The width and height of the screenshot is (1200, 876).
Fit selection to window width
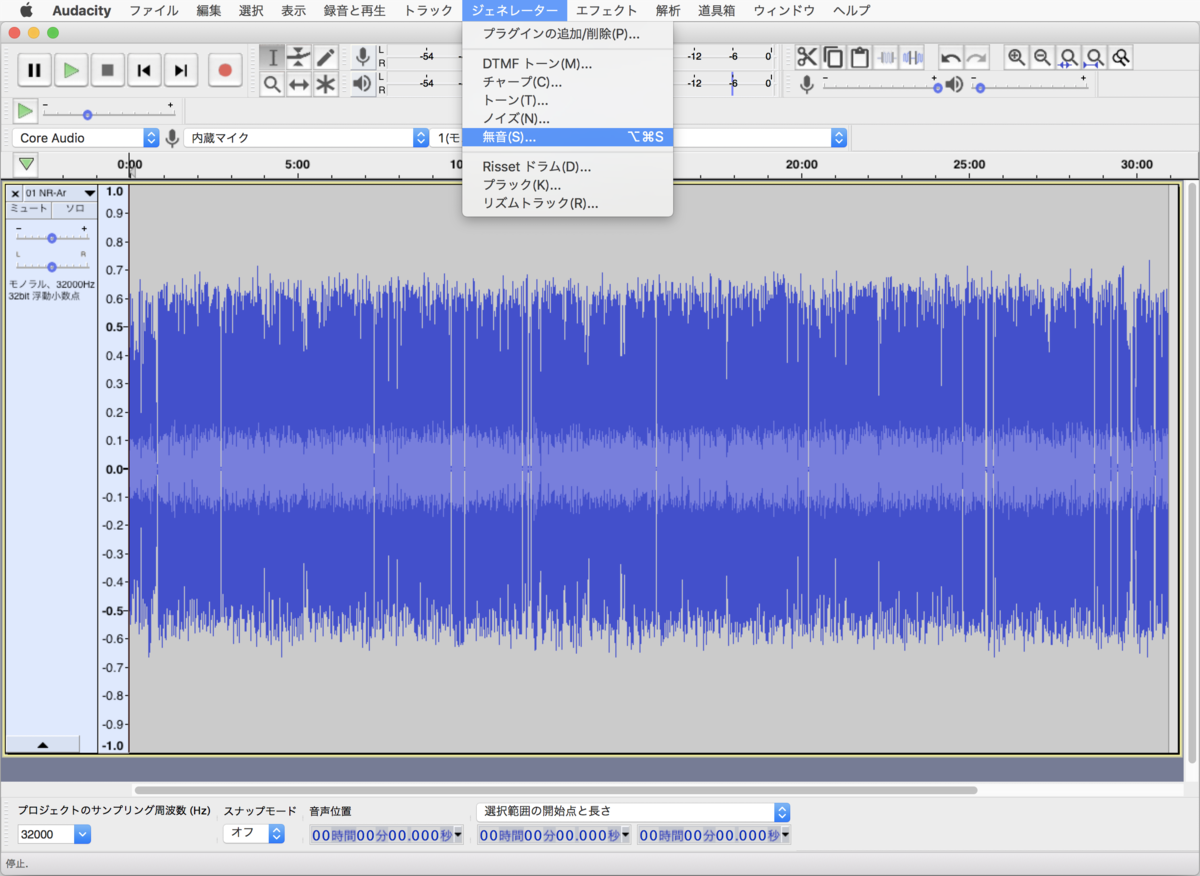click(x=1069, y=58)
